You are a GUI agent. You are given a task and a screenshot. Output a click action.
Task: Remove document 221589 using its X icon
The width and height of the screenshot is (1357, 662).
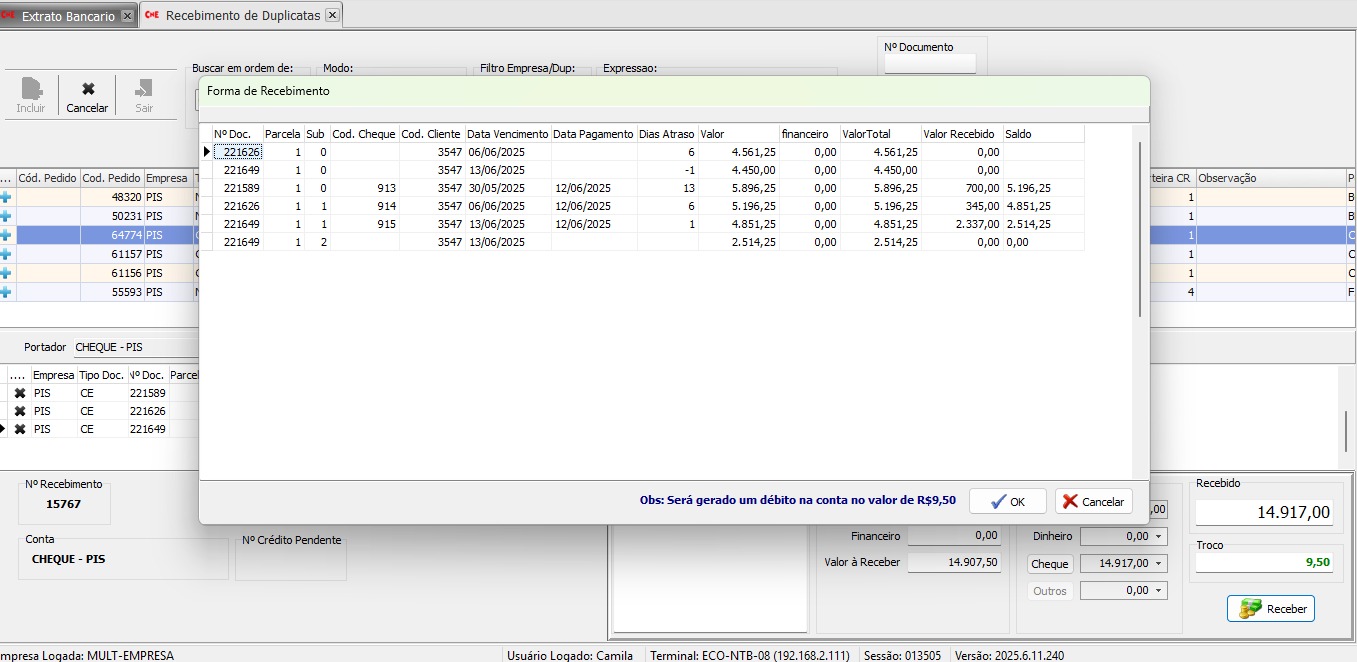pyautogui.click(x=20, y=393)
